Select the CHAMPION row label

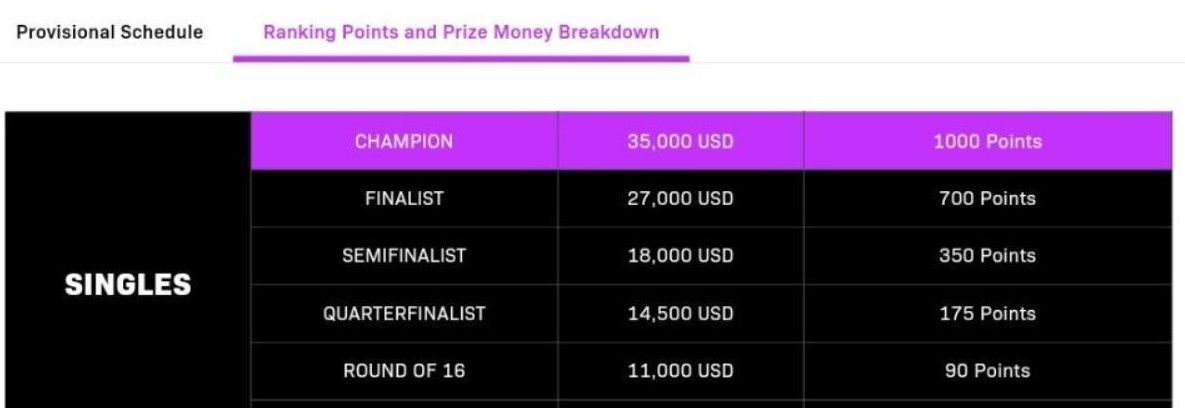[x=404, y=141]
